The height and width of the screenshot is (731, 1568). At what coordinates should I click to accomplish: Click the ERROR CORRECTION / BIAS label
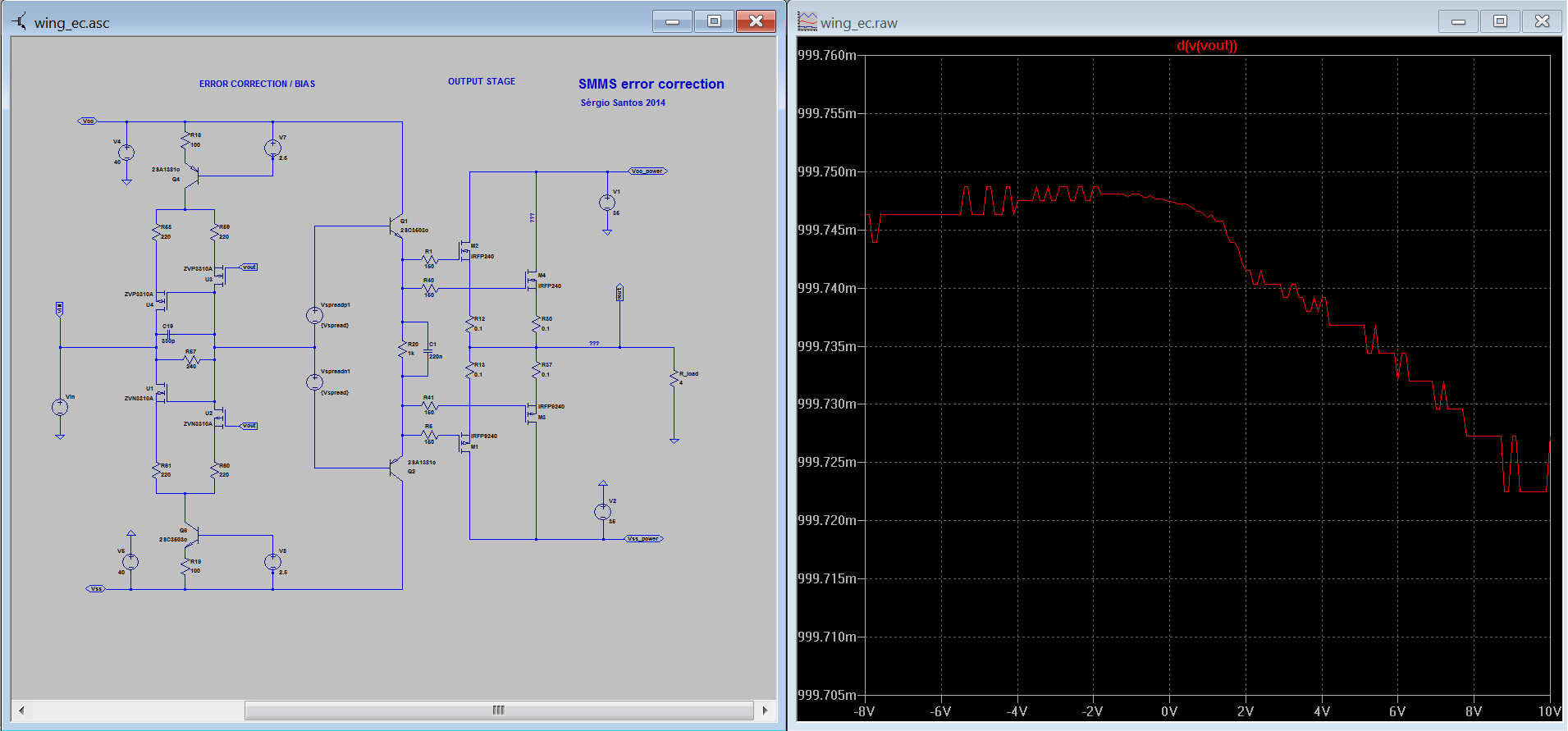pyautogui.click(x=257, y=84)
